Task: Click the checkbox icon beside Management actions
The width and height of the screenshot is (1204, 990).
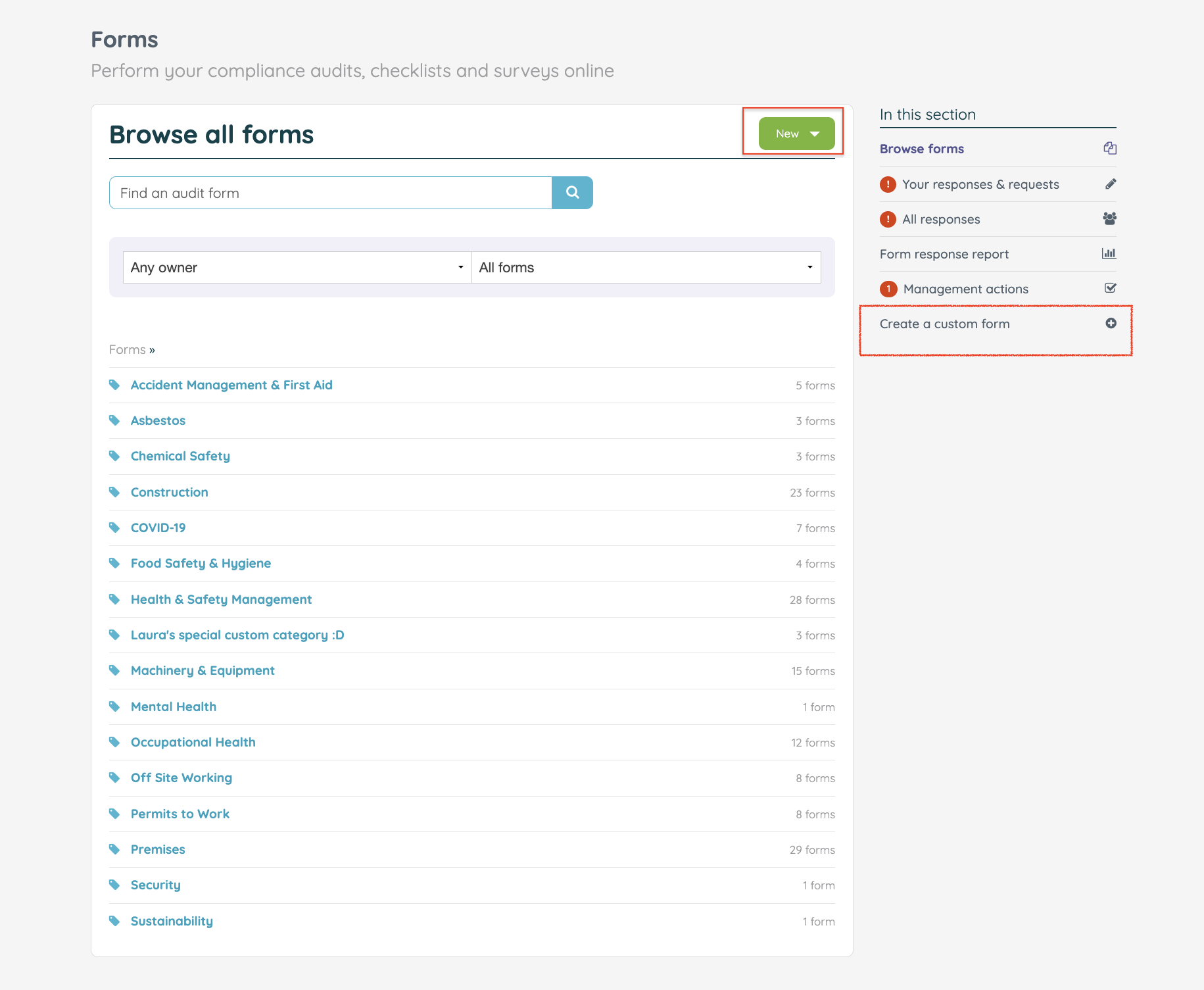Action: 1111,288
